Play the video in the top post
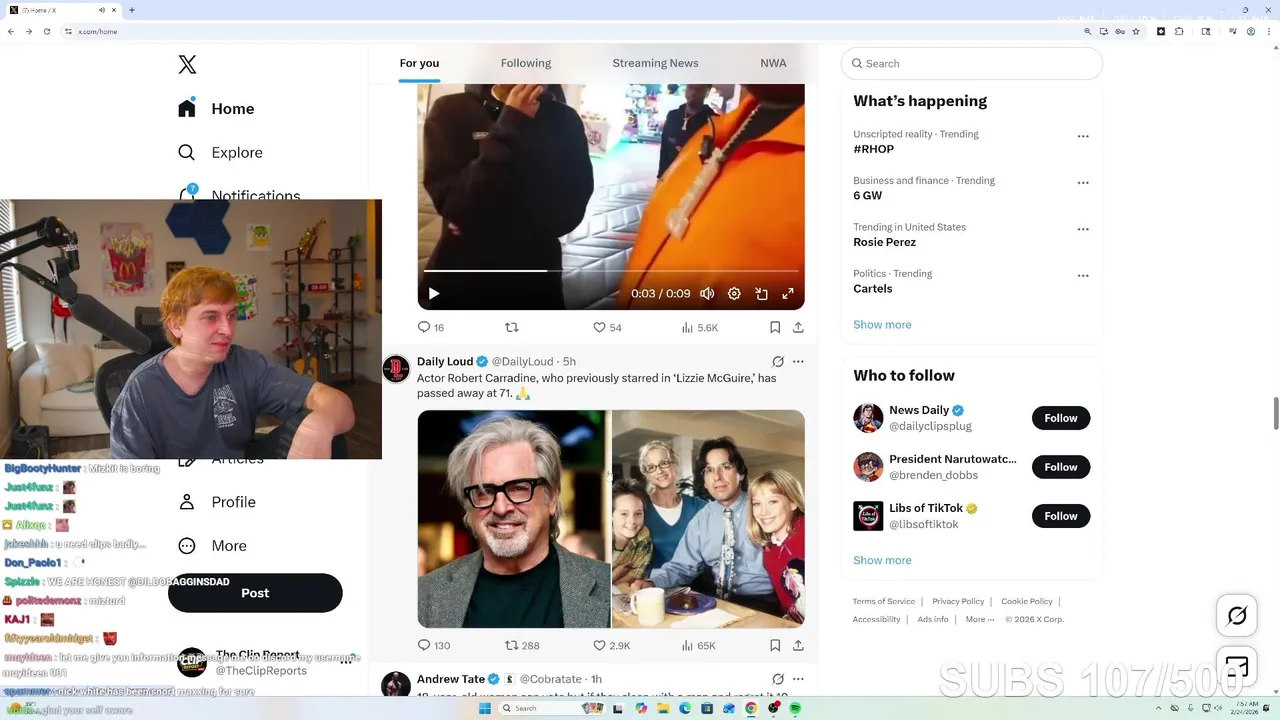This screenshot has height=720, width=1280. coord(434,294)
